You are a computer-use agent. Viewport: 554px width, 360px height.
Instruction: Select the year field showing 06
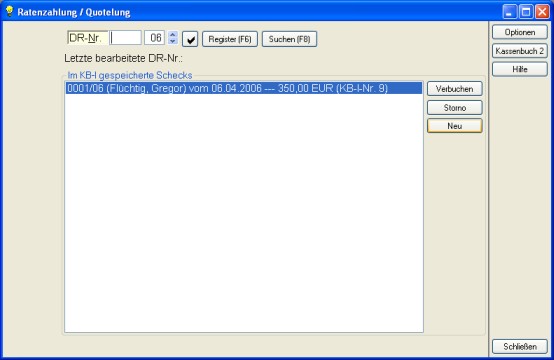[x=154, y=38]
